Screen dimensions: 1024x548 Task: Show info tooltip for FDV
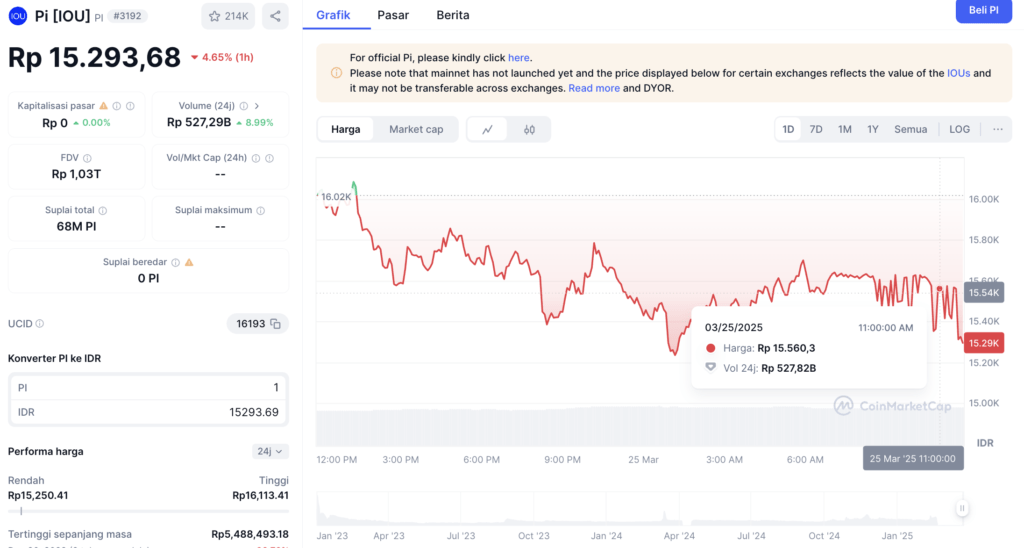click(88, 158)
